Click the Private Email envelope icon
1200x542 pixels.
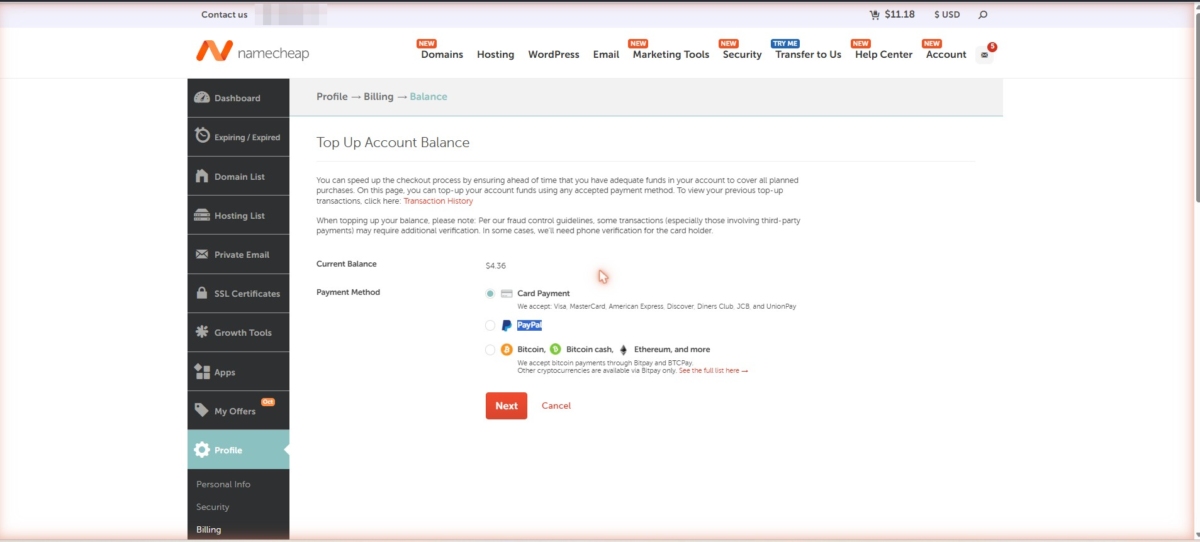[202, 254]
